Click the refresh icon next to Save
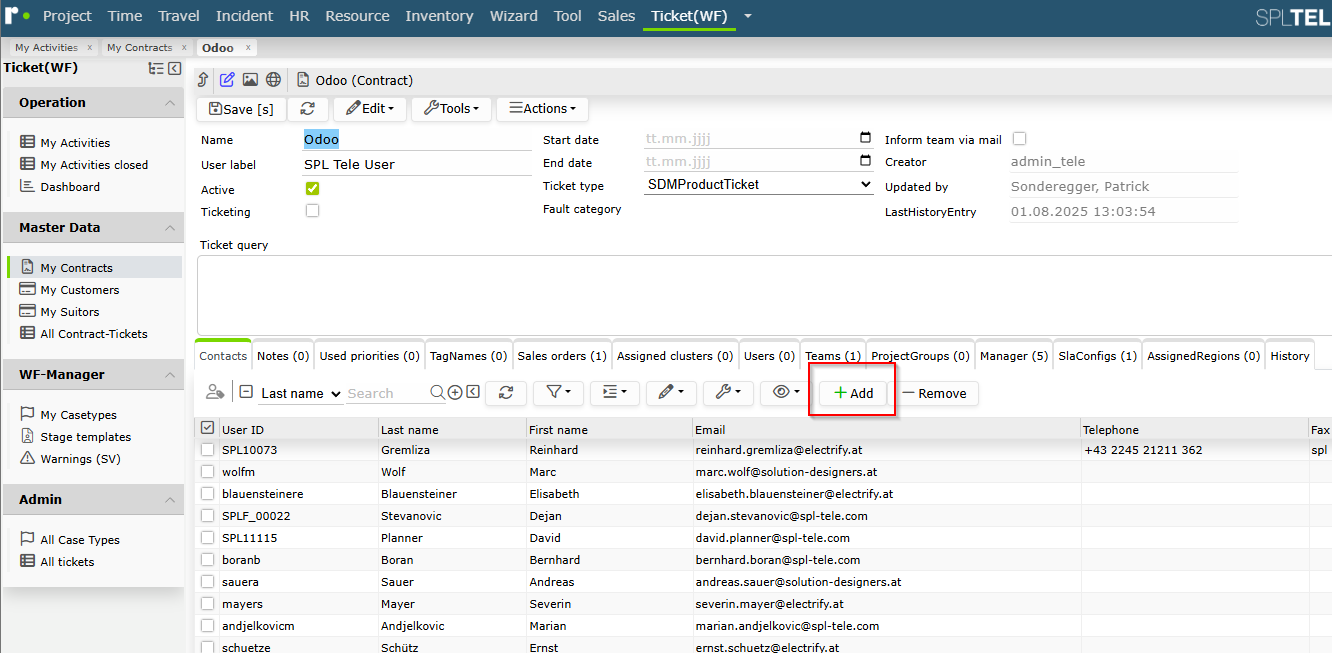The image size is (1332, 653). pyautogui.click(x=307, y=108)
